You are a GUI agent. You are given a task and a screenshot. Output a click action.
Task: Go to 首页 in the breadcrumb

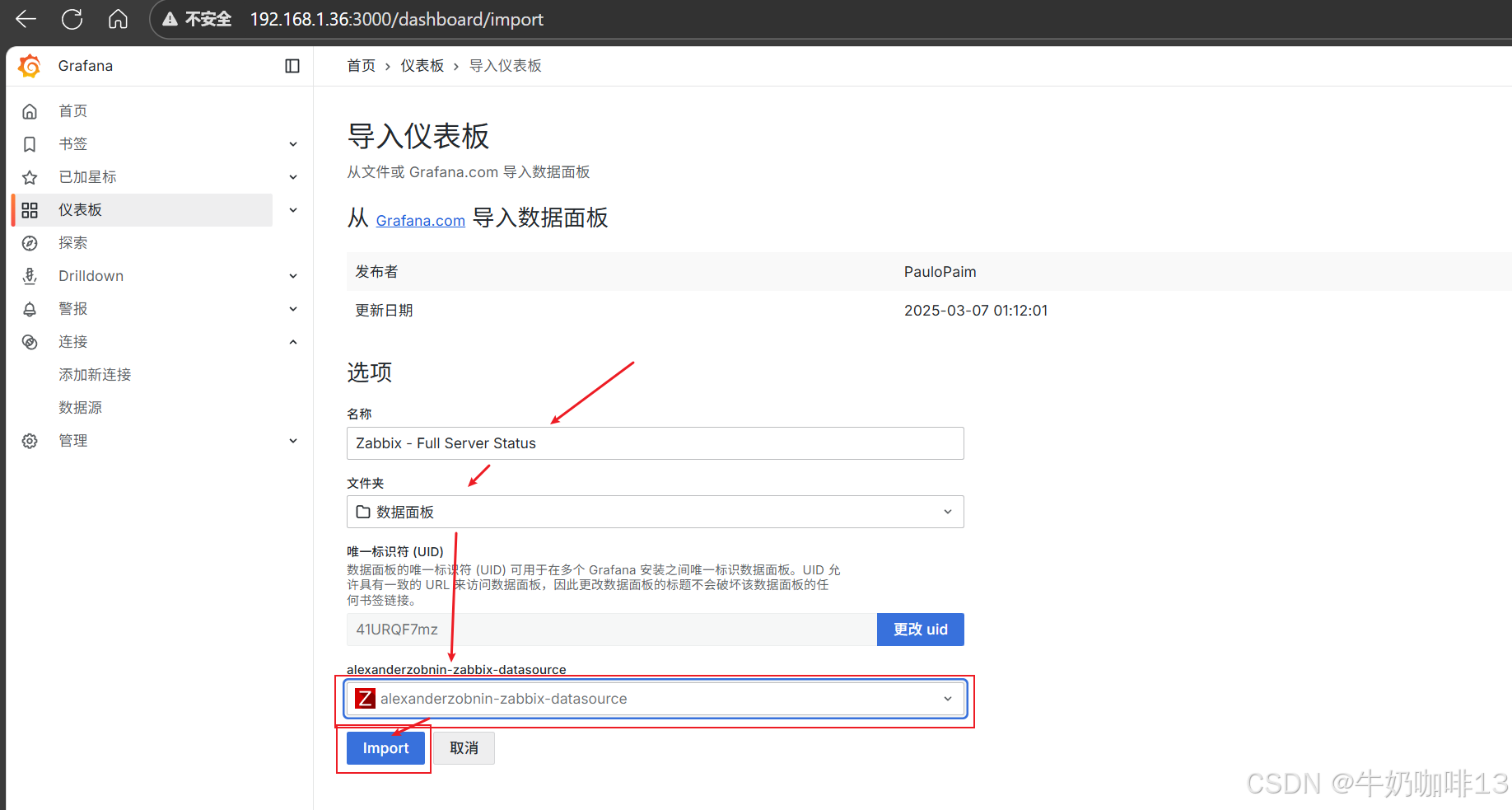coord(361,66)
